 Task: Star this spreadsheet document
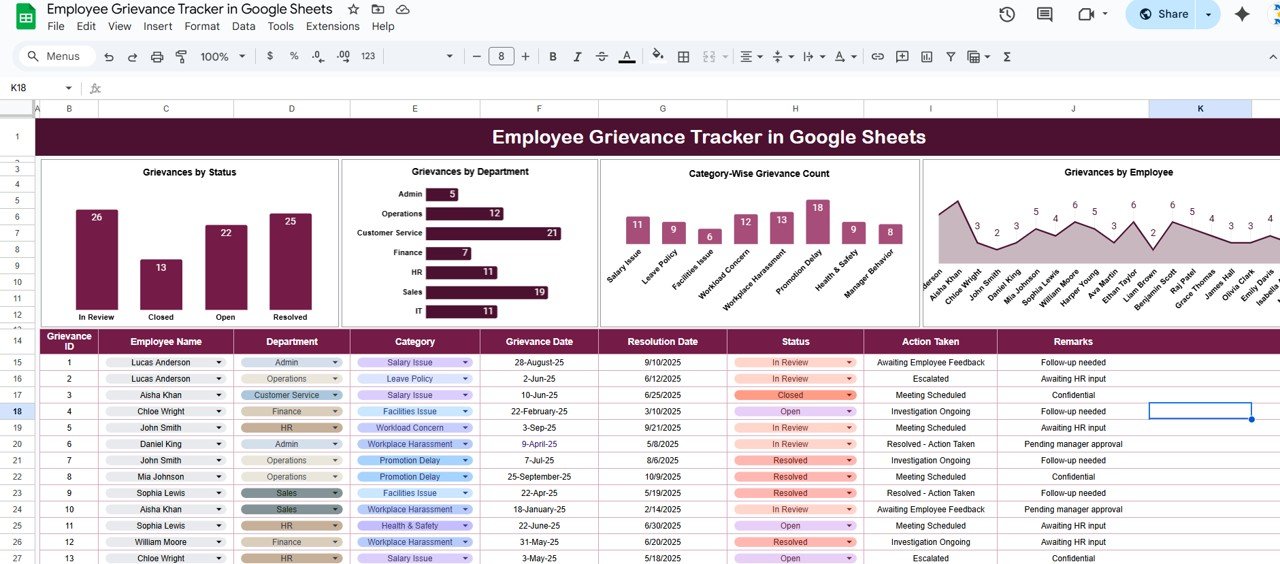[x=353, y=9]
